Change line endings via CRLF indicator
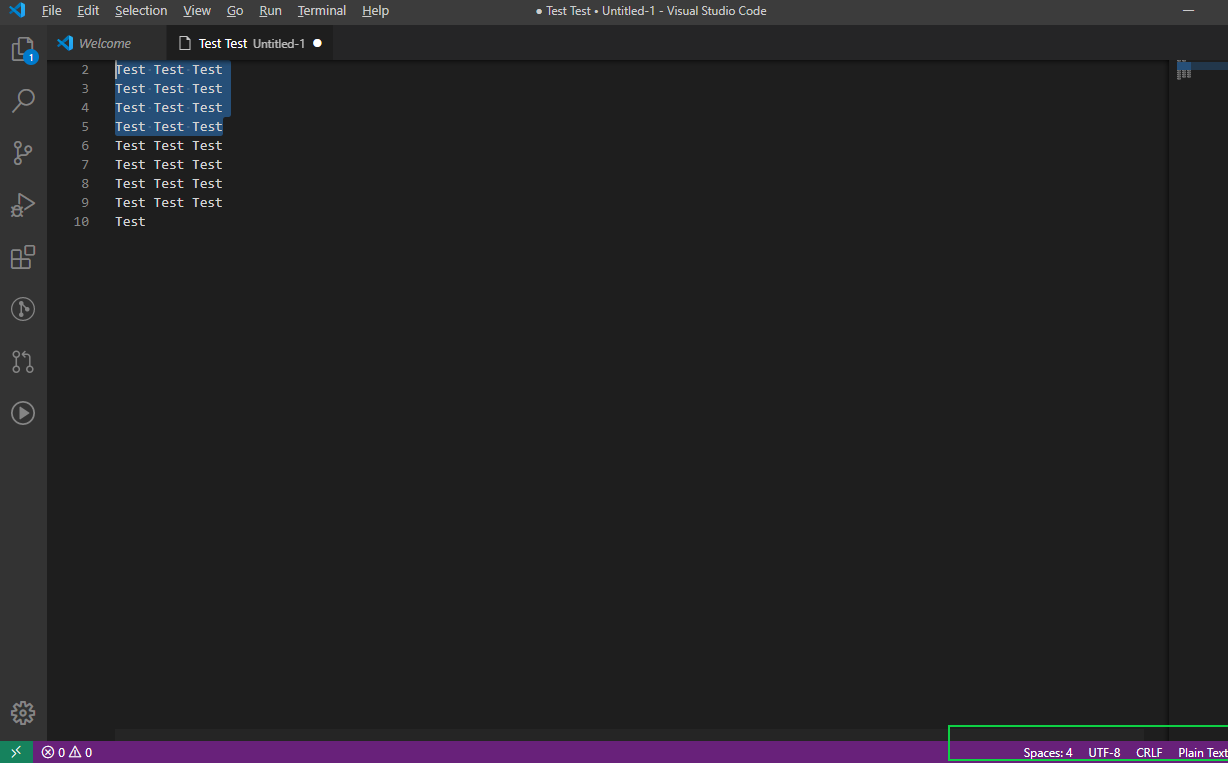The height and width of the screenshot is (763, 1228). coord(1148,752)
